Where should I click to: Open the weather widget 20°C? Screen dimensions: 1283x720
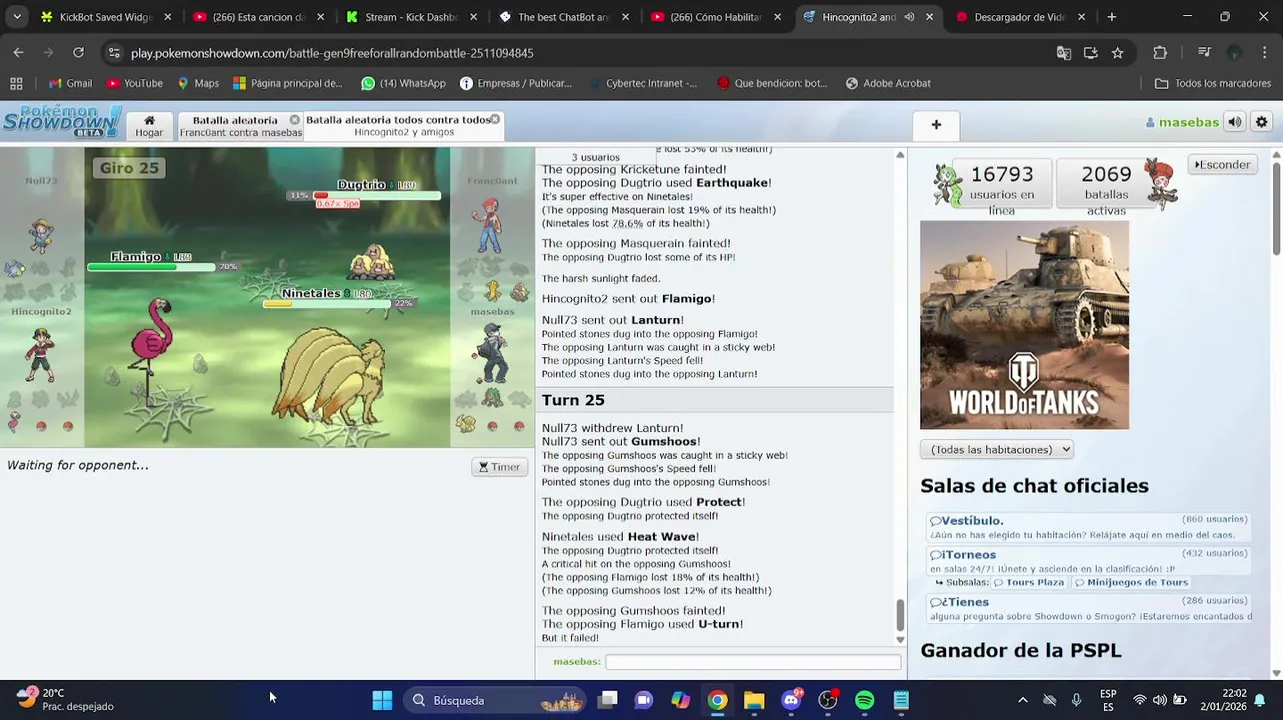[65, 699]
